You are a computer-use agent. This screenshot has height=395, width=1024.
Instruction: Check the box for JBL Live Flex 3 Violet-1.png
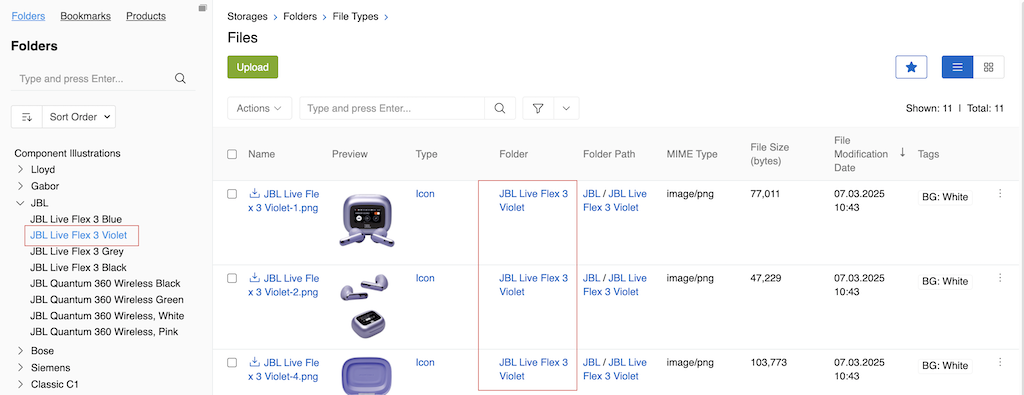coord(232,194)
